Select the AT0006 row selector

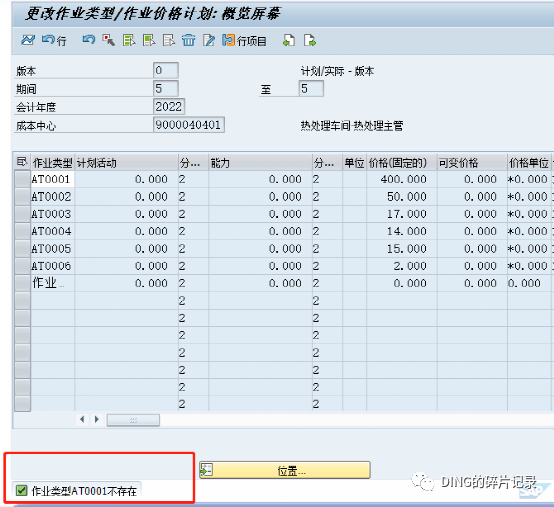click(x=23, y=266)
